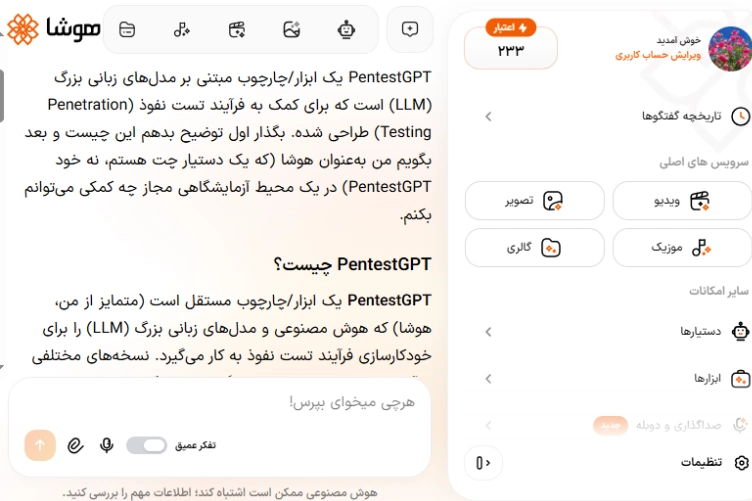Collapse the sidebar panel button
752x501 pixels.
tap(483, 463)
